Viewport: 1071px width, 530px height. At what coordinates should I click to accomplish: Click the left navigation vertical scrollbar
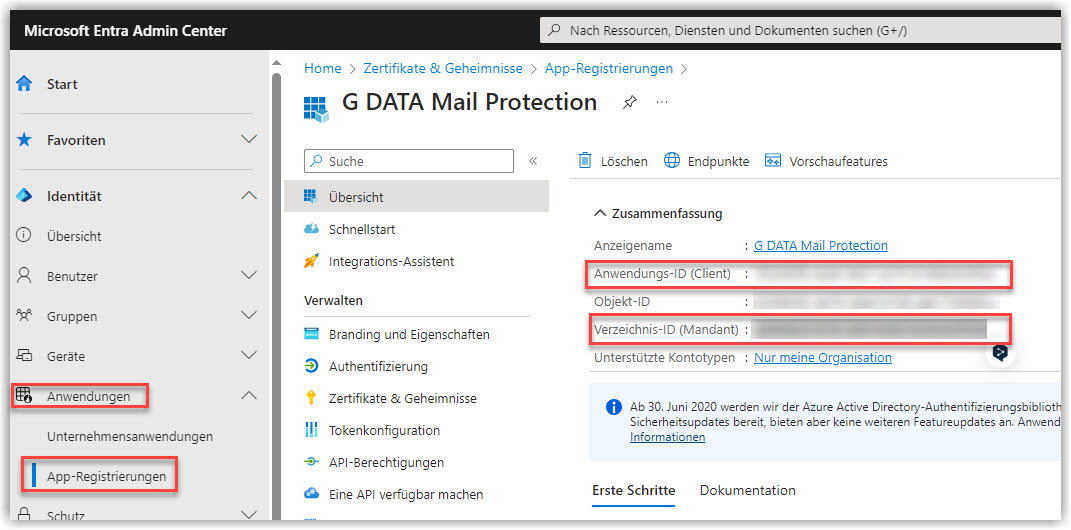(276, 294)
